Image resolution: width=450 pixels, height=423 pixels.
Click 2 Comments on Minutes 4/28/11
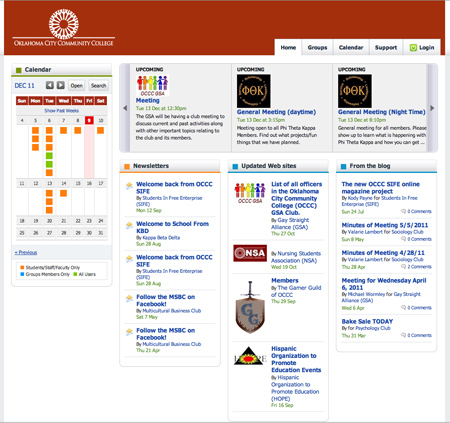(419, 267)
